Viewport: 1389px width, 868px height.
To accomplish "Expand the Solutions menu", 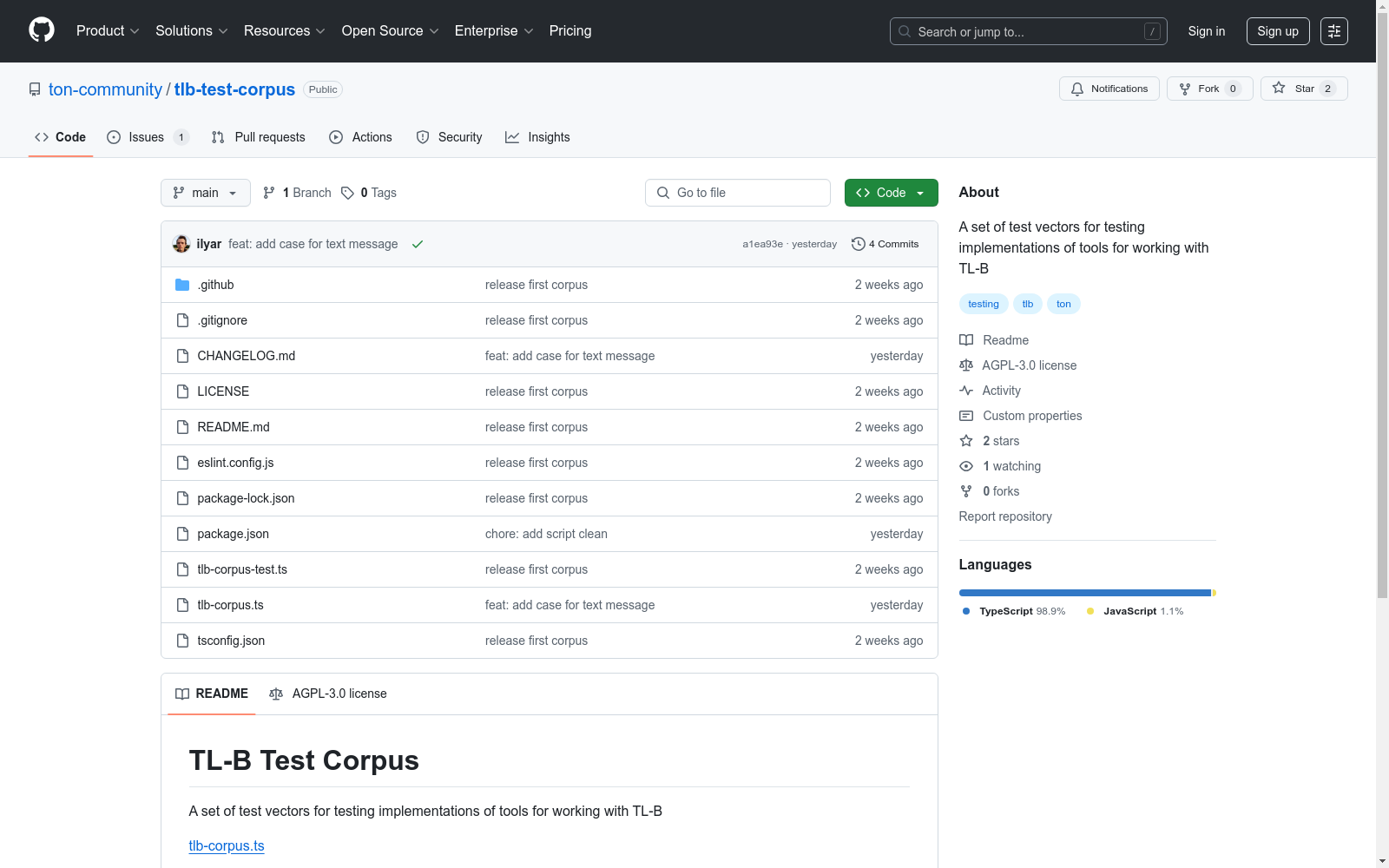I will 192,30.
